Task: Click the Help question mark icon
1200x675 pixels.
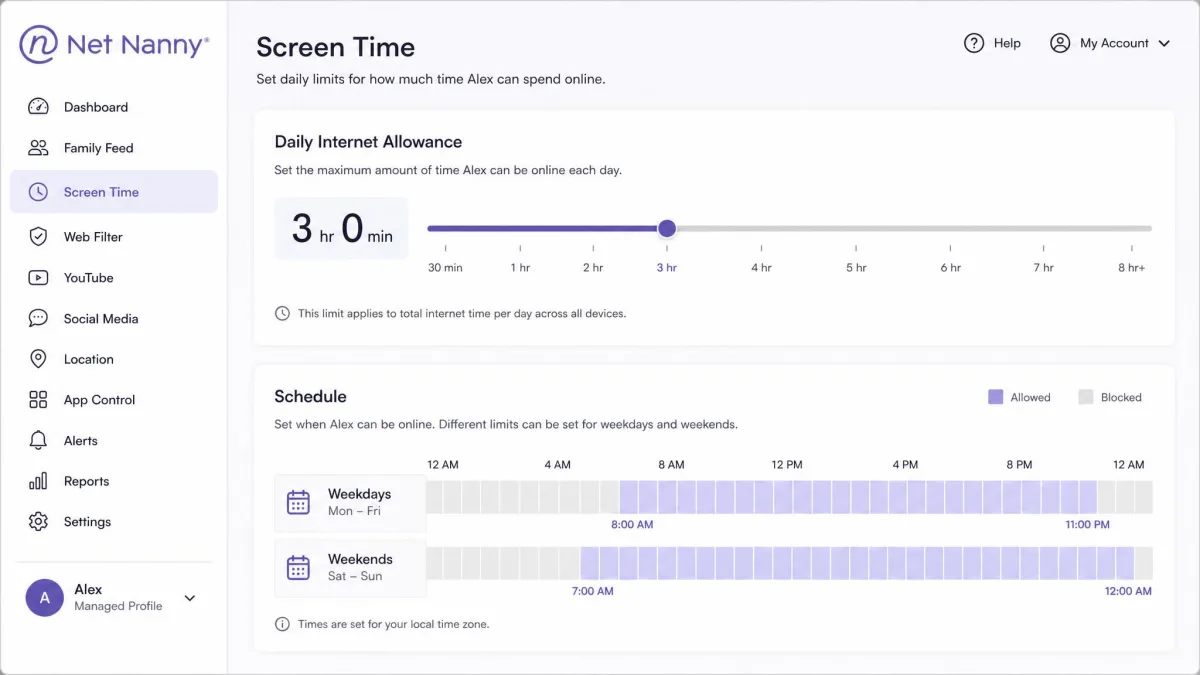Action: point(974,43)
